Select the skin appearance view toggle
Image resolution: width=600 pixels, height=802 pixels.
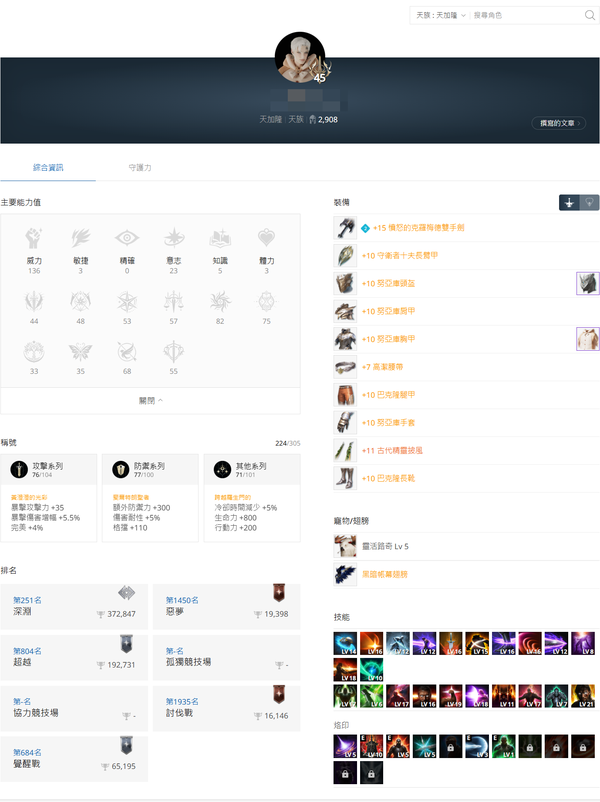point(589,203)
